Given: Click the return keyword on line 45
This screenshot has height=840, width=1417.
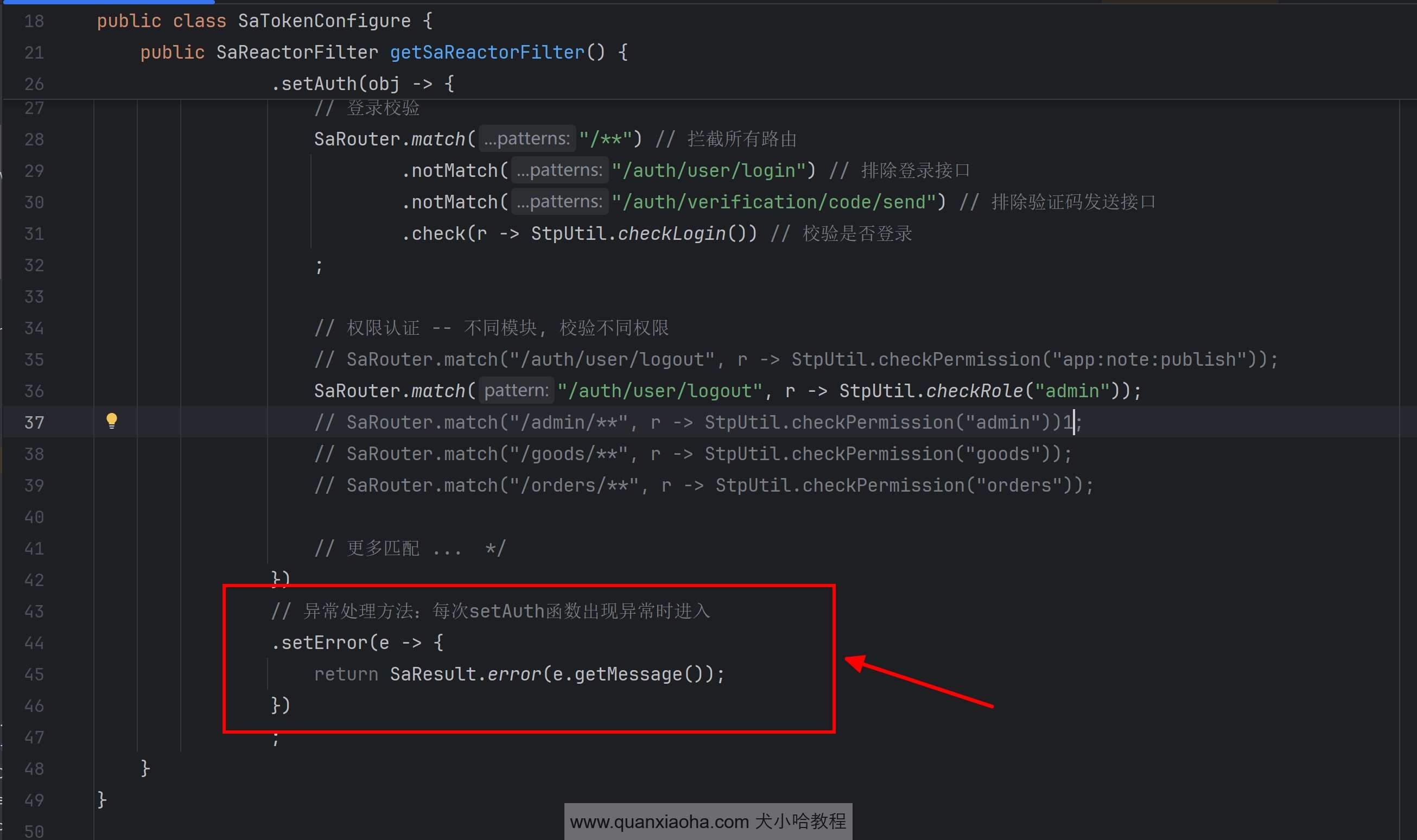Looking at the screenshot, I should point(346,674).
